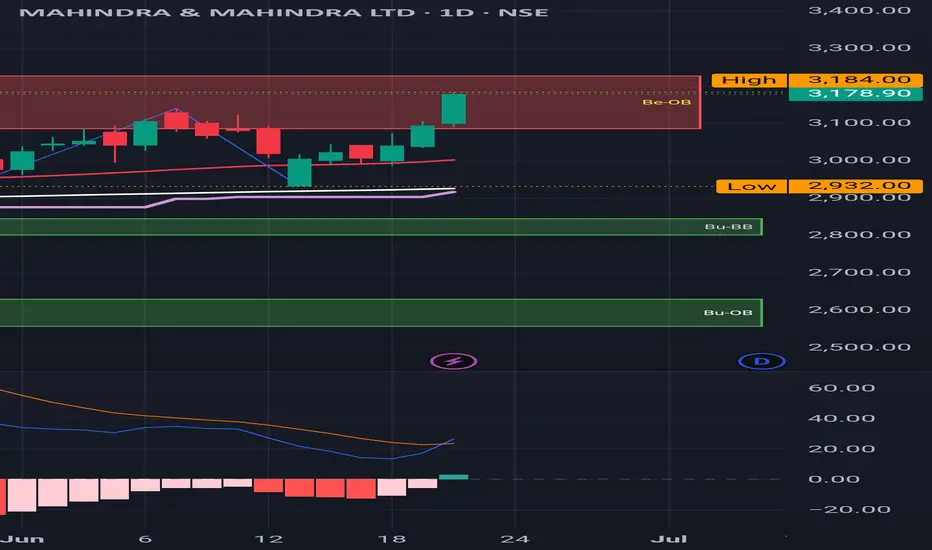Click the 2,500.00 price axis label

tap(859, 347)
